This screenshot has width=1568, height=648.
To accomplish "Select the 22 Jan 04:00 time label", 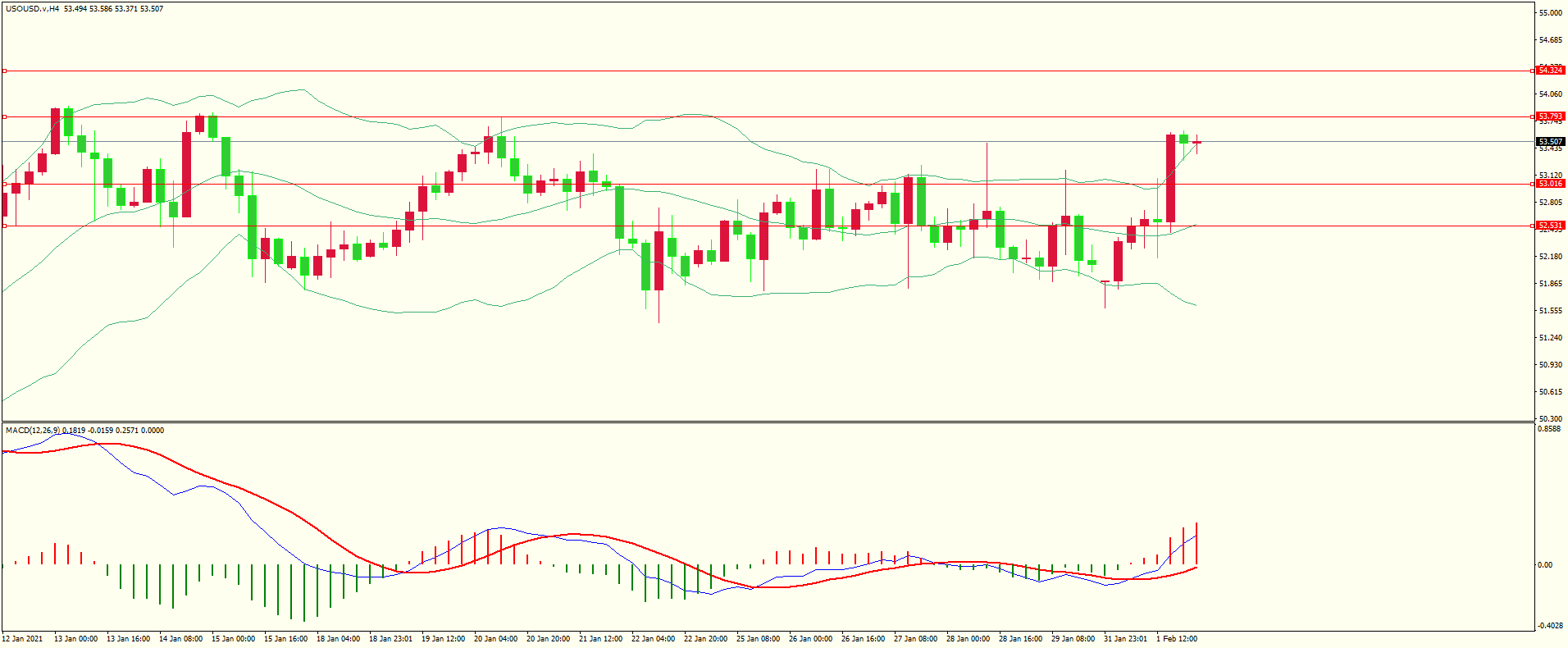I will (x=653, y=639).
